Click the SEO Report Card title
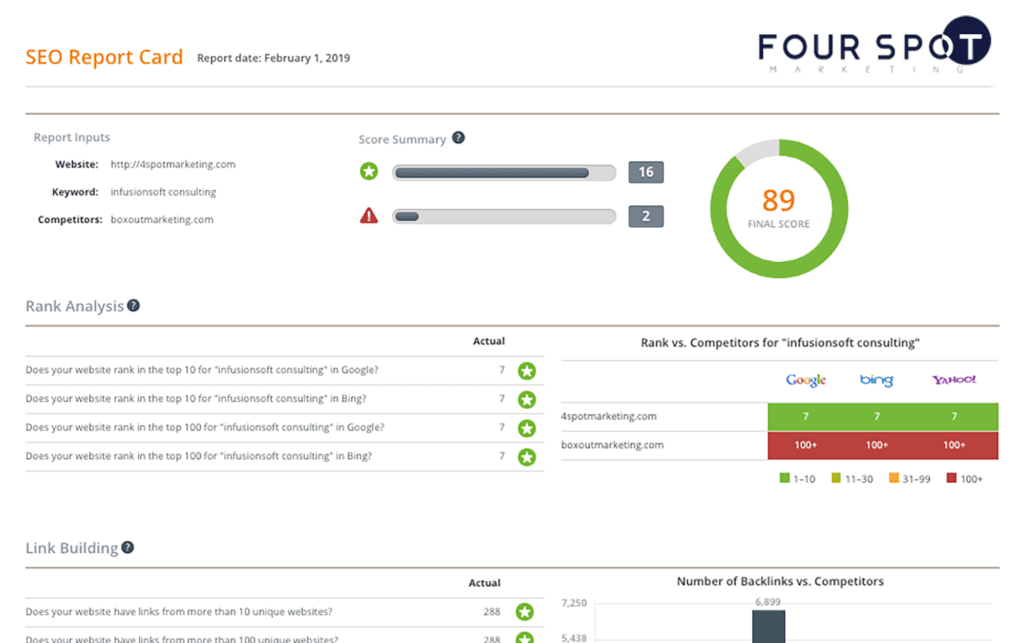1024x643 pixels. coord(104,57)
